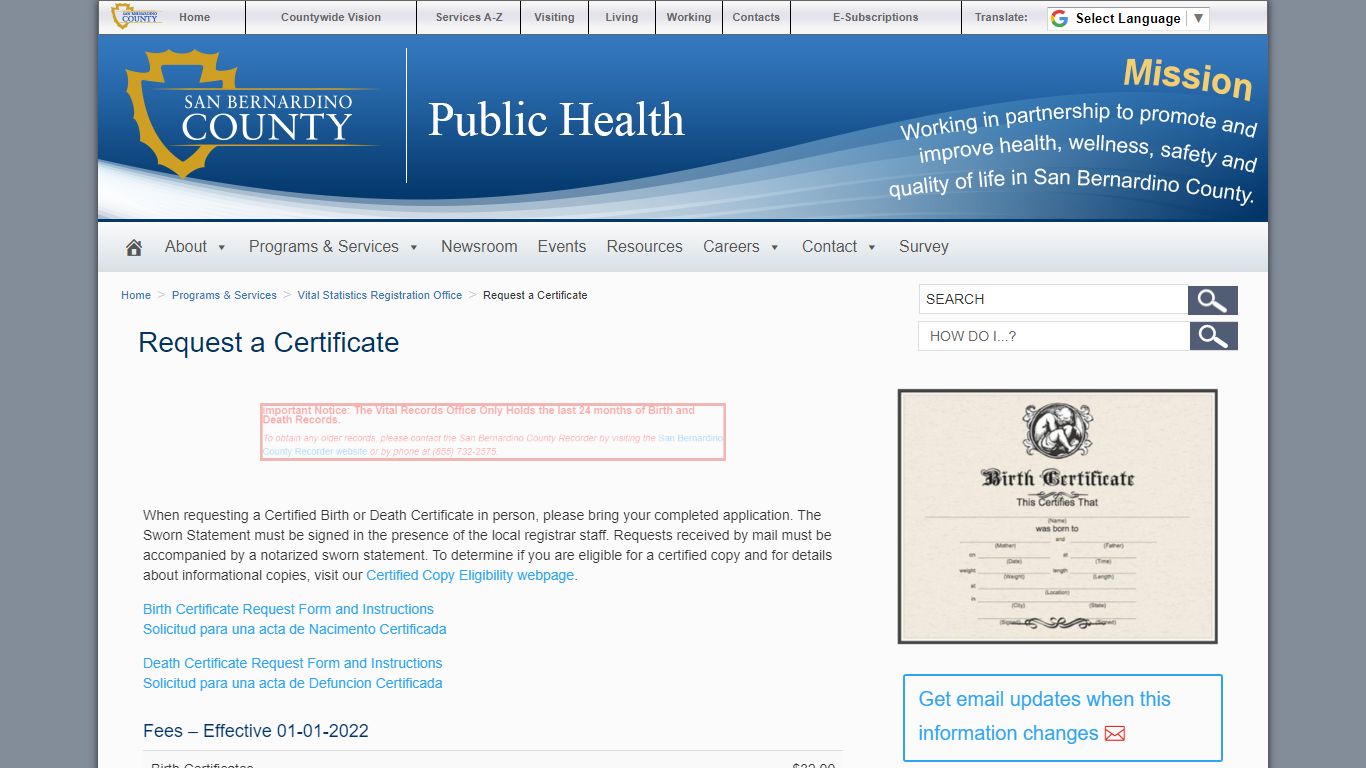Viewport: 1366px width, 768px height.
Task: Open the Contact menu
Action: [829, 246]
